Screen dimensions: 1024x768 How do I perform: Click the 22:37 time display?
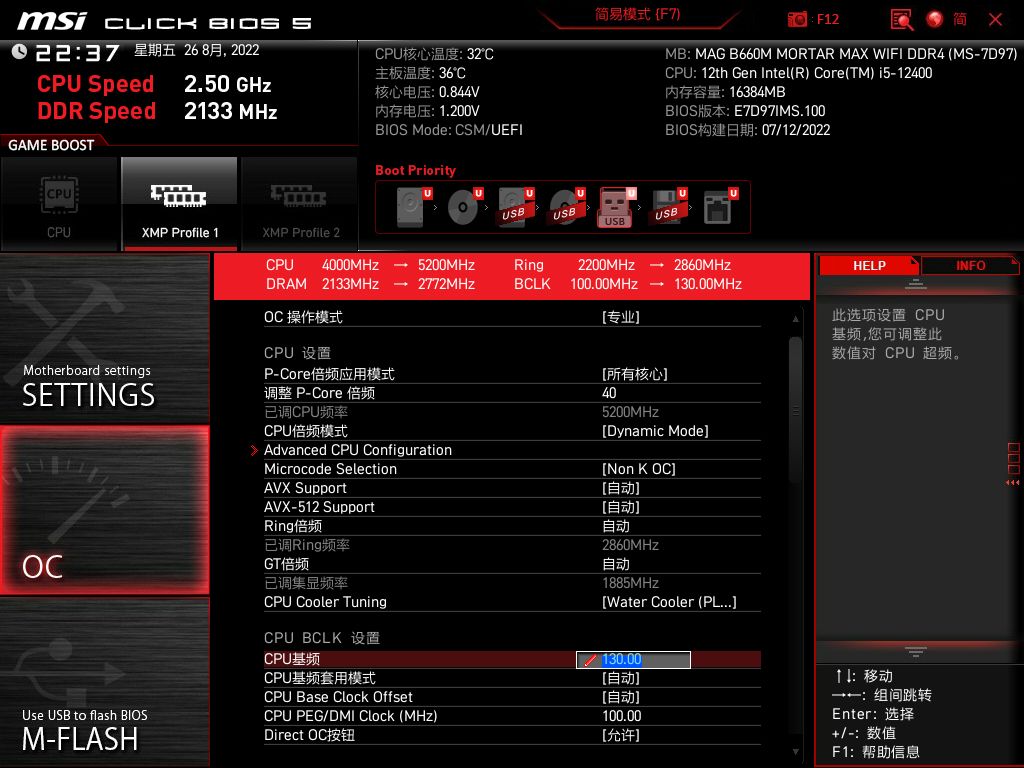click(78, 53)
